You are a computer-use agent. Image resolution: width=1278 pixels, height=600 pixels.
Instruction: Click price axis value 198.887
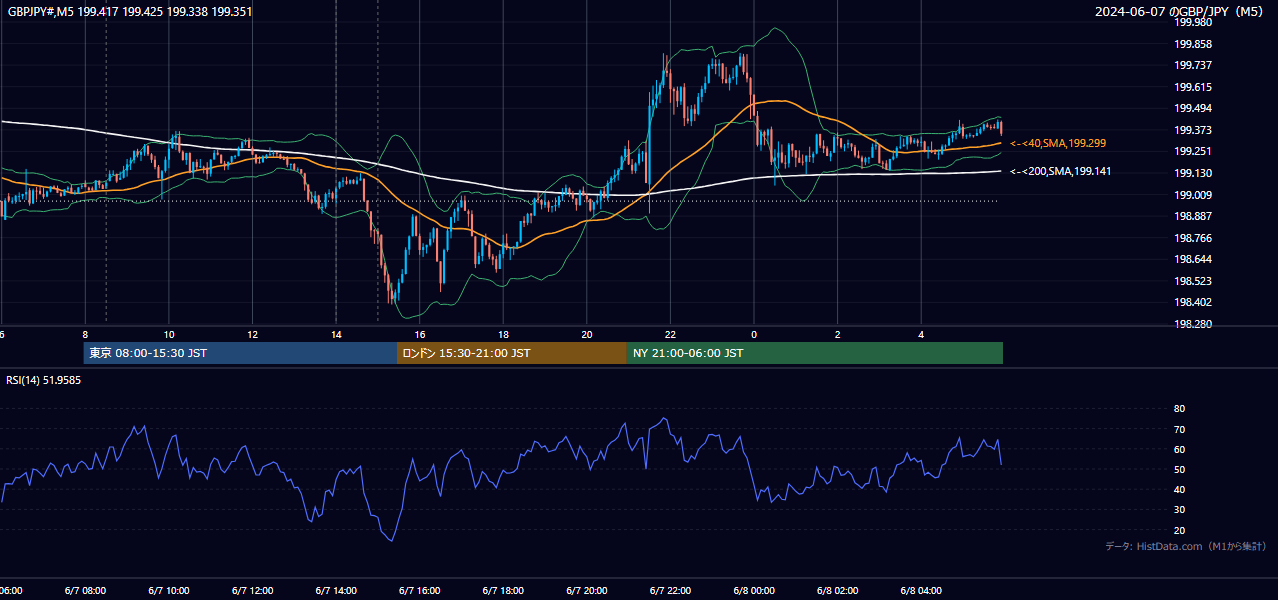coord(1193,216)
